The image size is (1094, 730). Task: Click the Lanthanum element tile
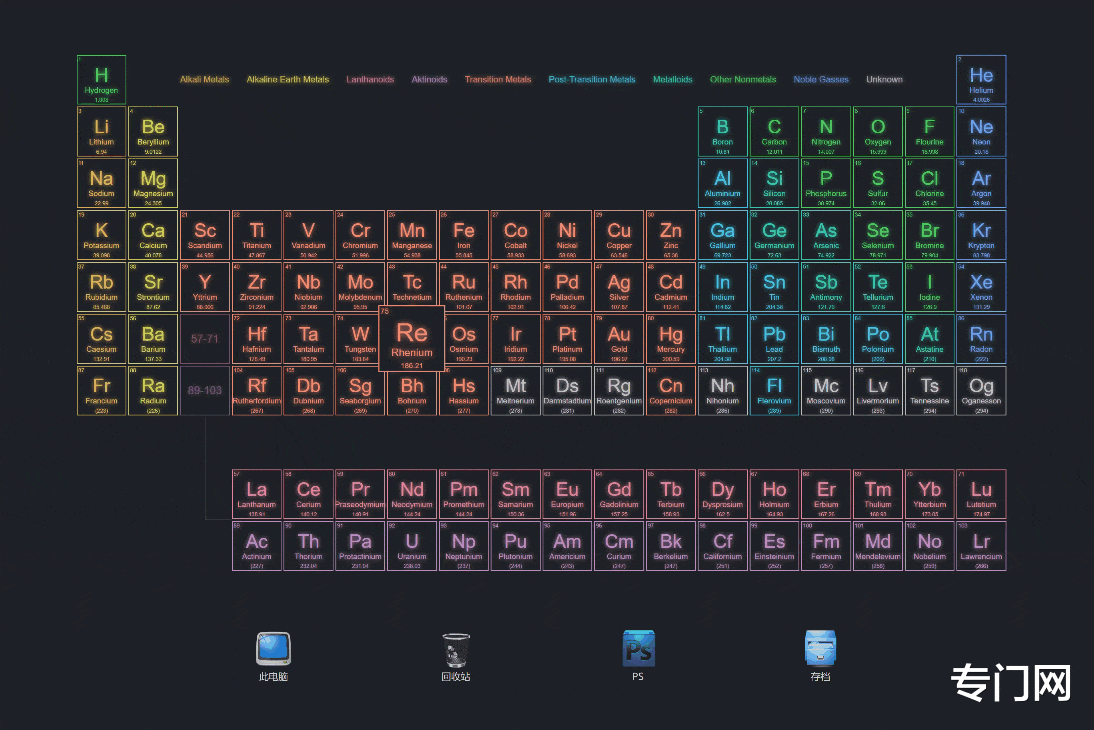pos(257,494)
